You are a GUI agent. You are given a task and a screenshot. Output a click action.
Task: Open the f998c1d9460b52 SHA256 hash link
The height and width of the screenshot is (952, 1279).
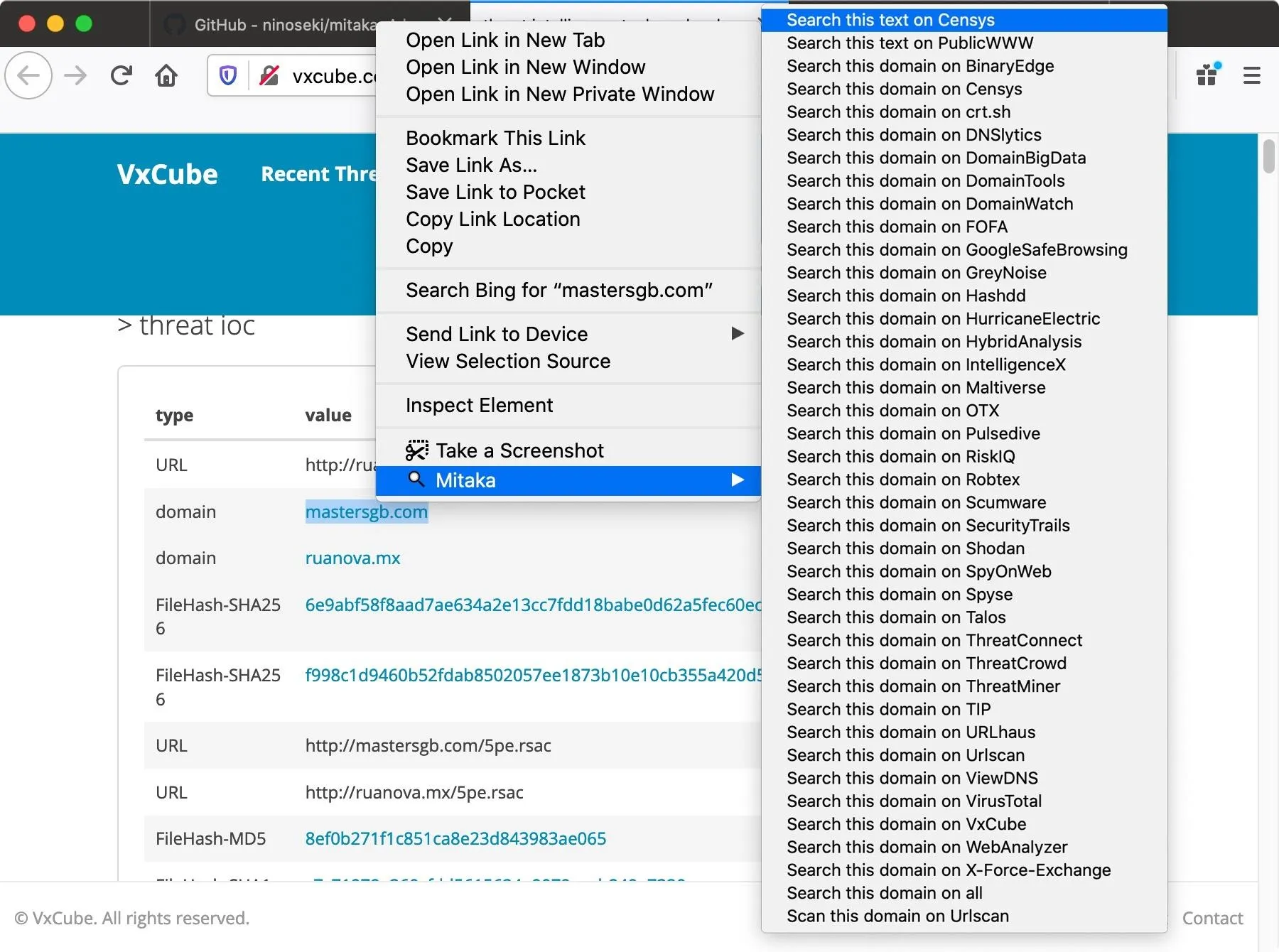coord(533,675)
